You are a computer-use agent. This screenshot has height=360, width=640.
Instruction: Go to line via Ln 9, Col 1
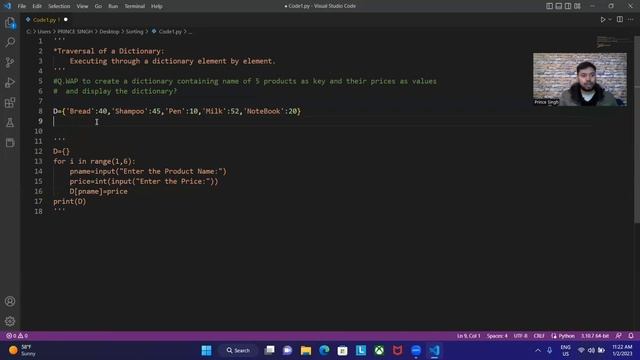(x=469, y=336)
